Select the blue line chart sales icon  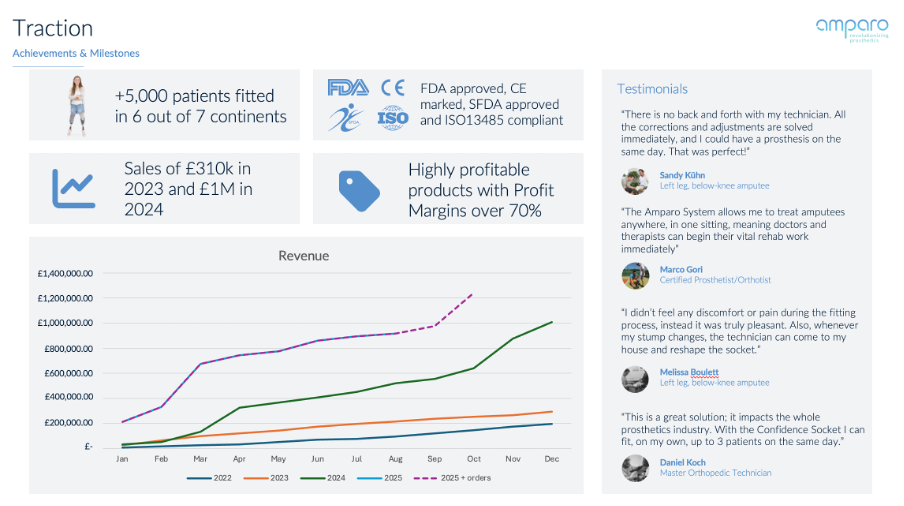pyautogui.click(x=73, y=187)
